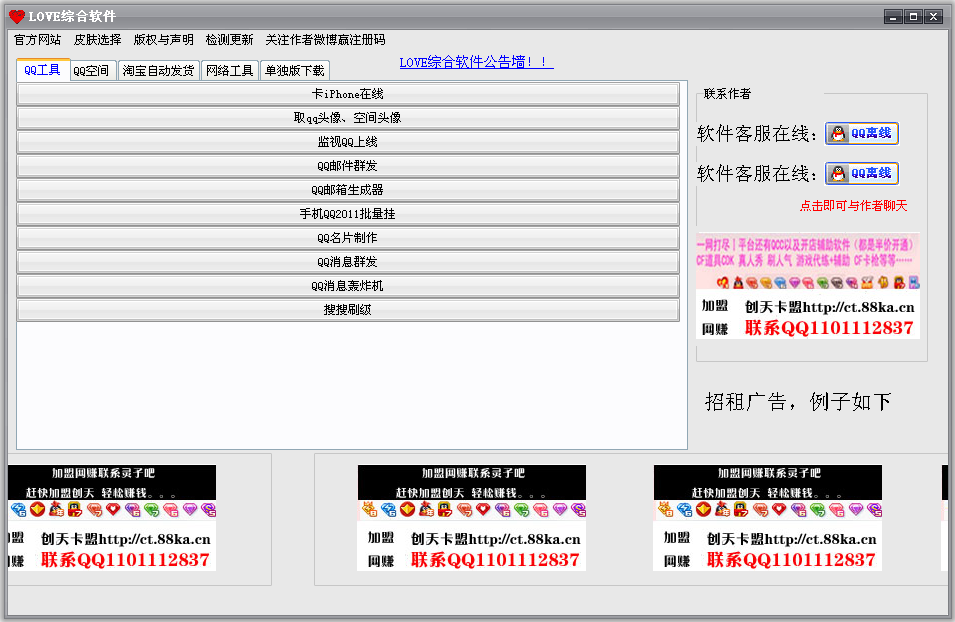Launch 取qq头像、空间头像 tool

click(348, 118)
